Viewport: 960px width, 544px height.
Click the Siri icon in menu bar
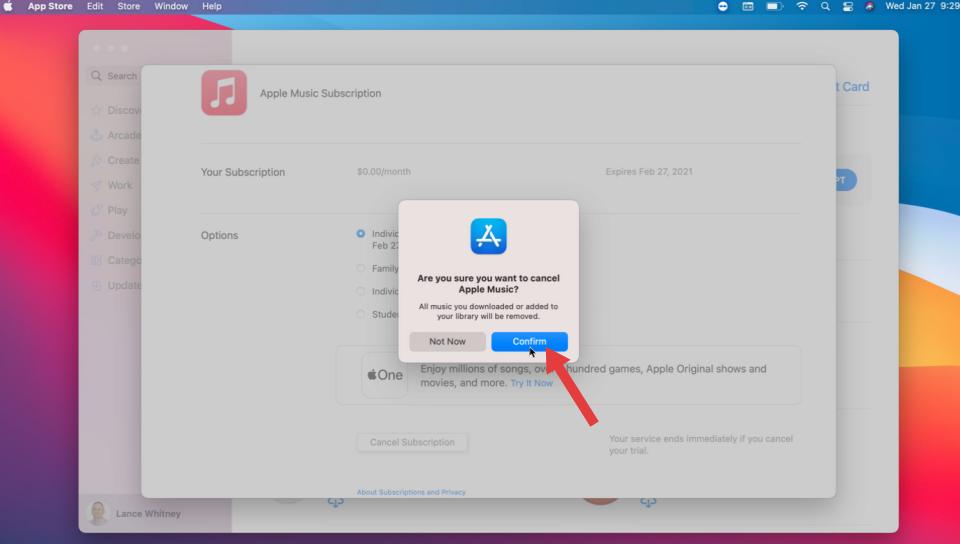coord(869,6)
